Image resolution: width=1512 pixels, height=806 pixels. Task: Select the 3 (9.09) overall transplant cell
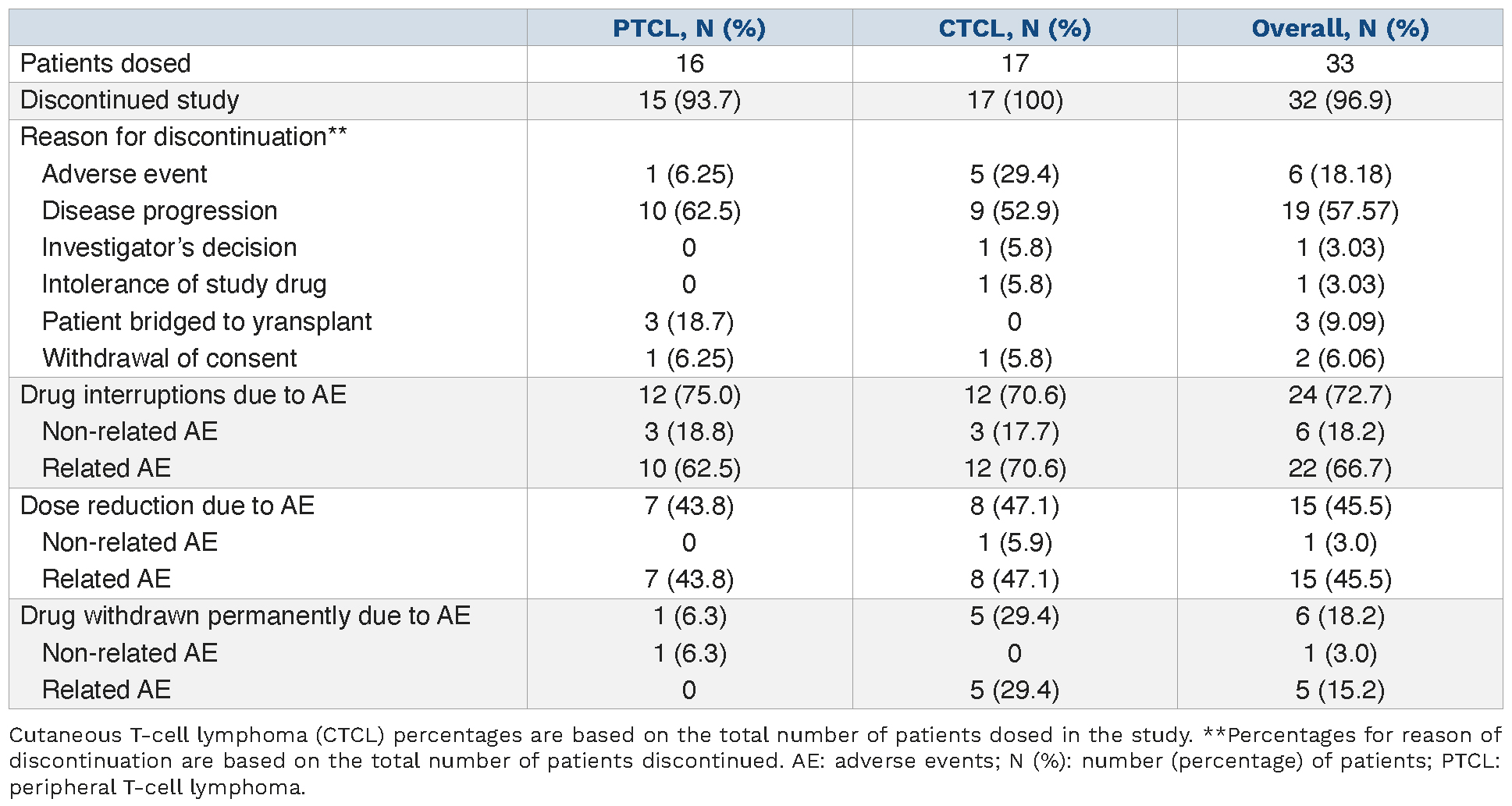(x=1339, y=321)
